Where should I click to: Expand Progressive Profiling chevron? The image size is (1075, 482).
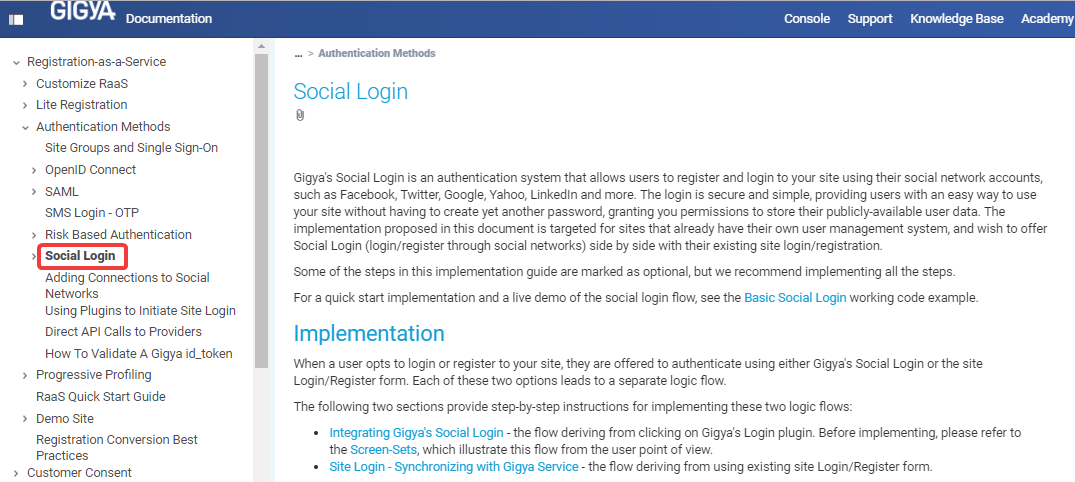[x=25, y=375]
